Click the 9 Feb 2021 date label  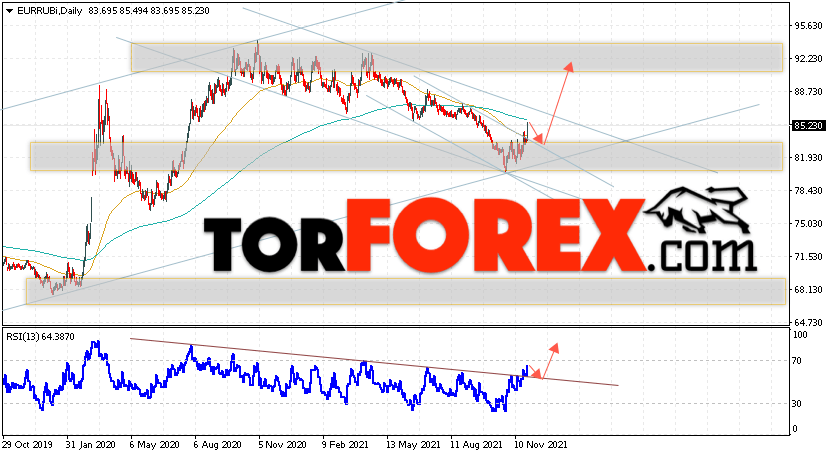point(345,444)
